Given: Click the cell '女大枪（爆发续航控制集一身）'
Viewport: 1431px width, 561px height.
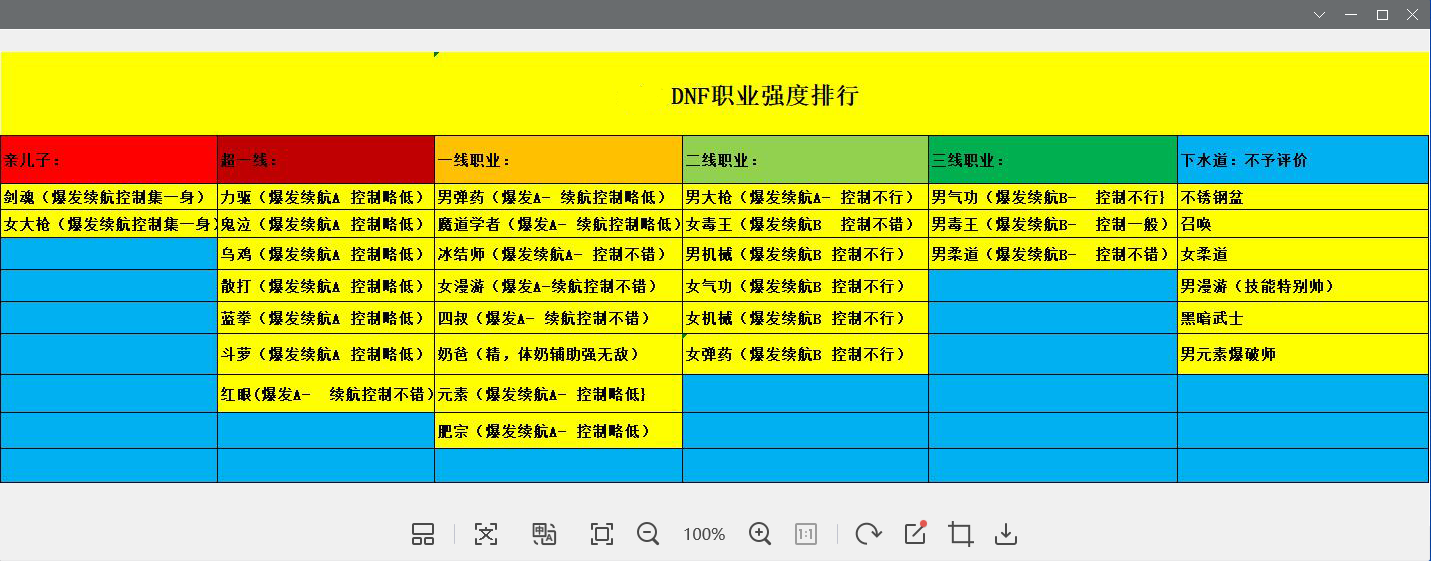Looking at the screenshot, I should 109,224.
